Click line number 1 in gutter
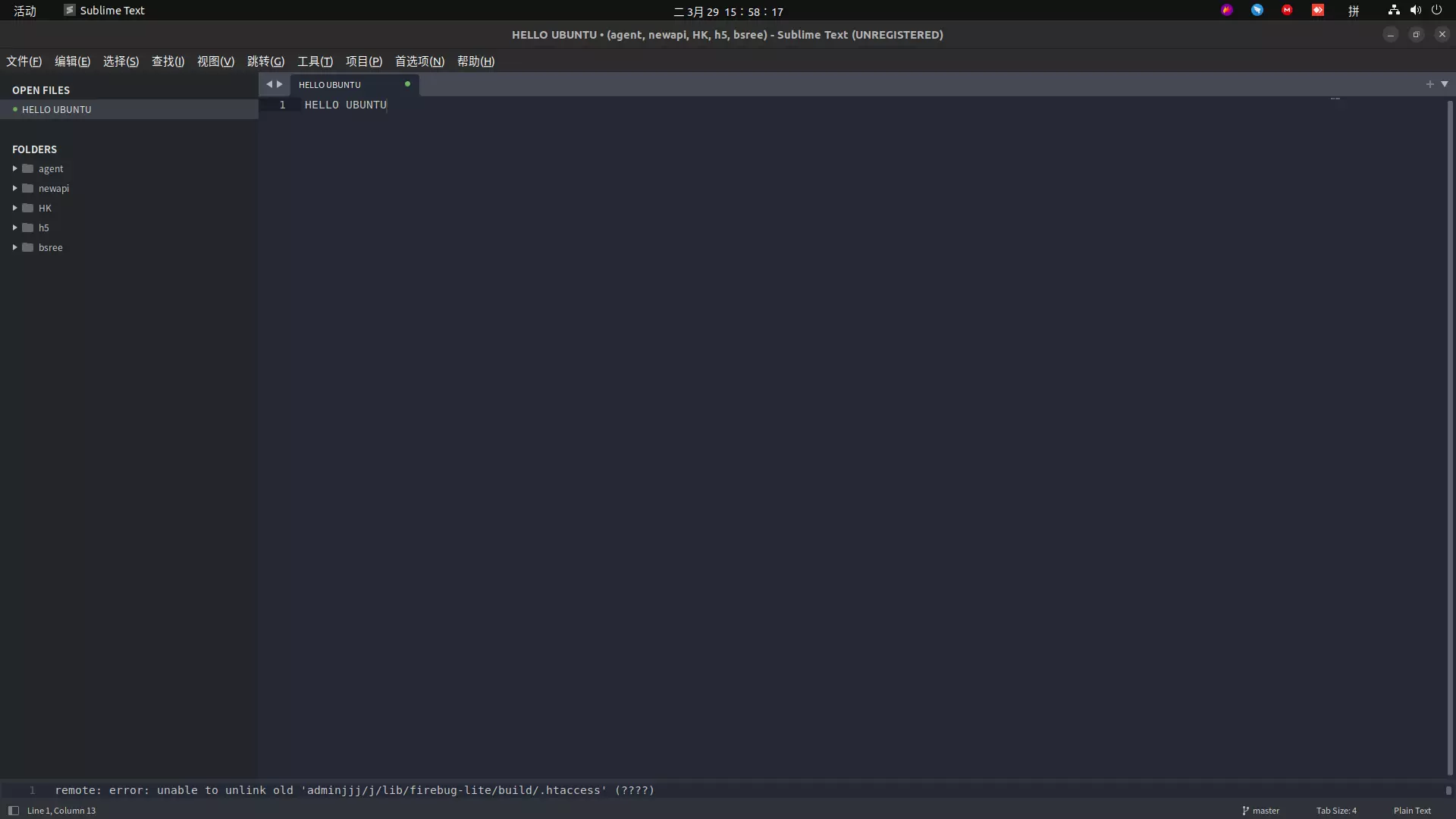This screenshot has height=819, width=1456. click(282, 105)
